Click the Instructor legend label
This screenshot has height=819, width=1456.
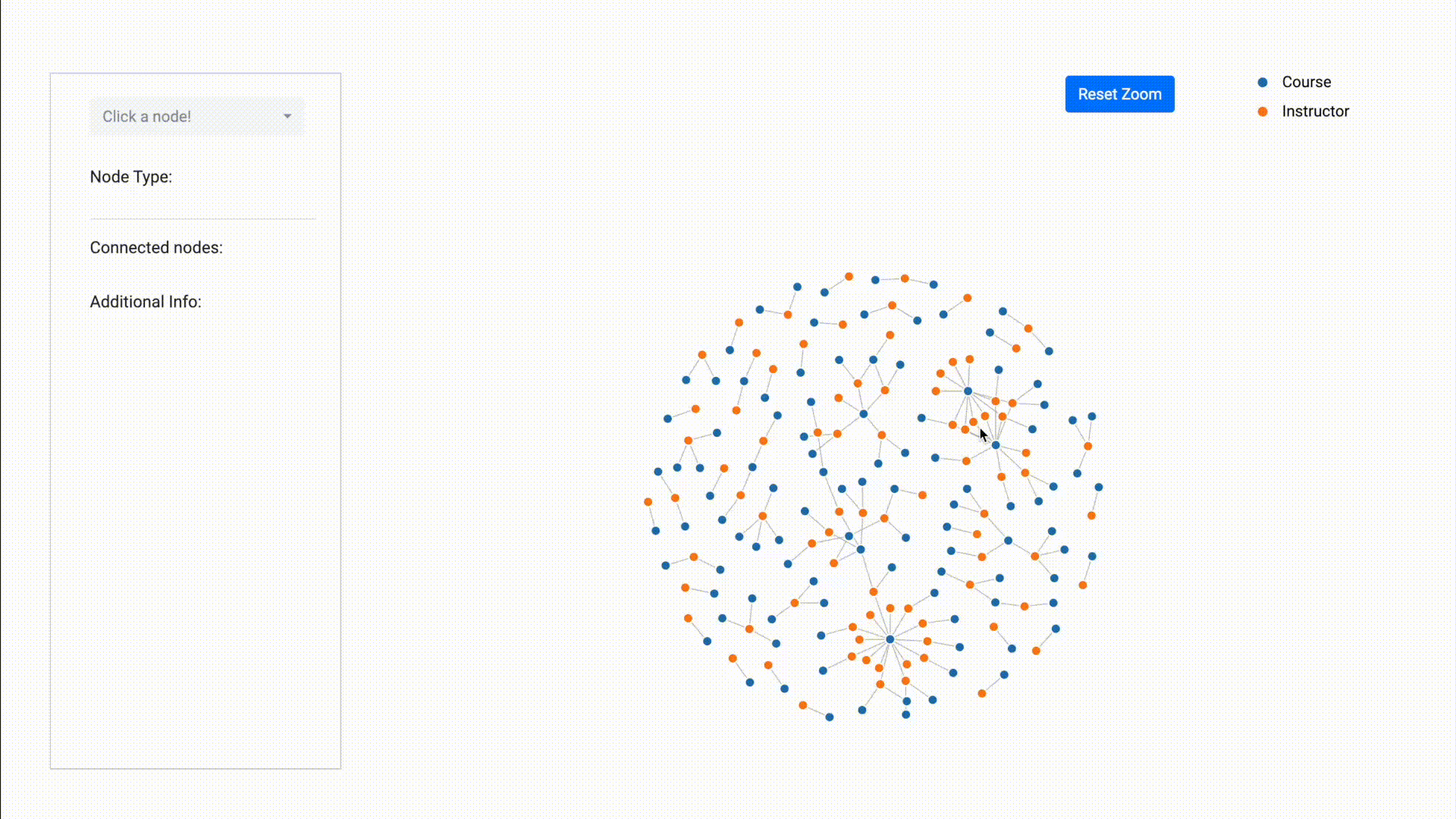coord(1315,111)
